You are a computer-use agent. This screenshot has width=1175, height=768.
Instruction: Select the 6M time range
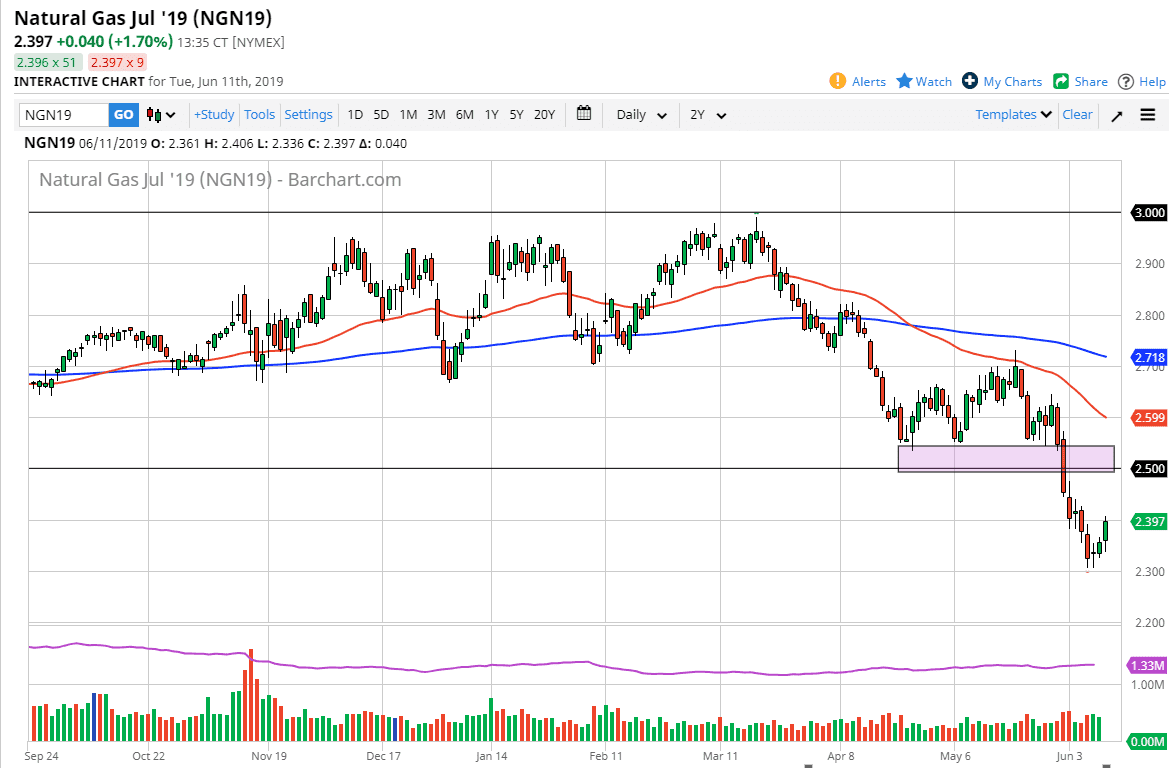(464, 115)
